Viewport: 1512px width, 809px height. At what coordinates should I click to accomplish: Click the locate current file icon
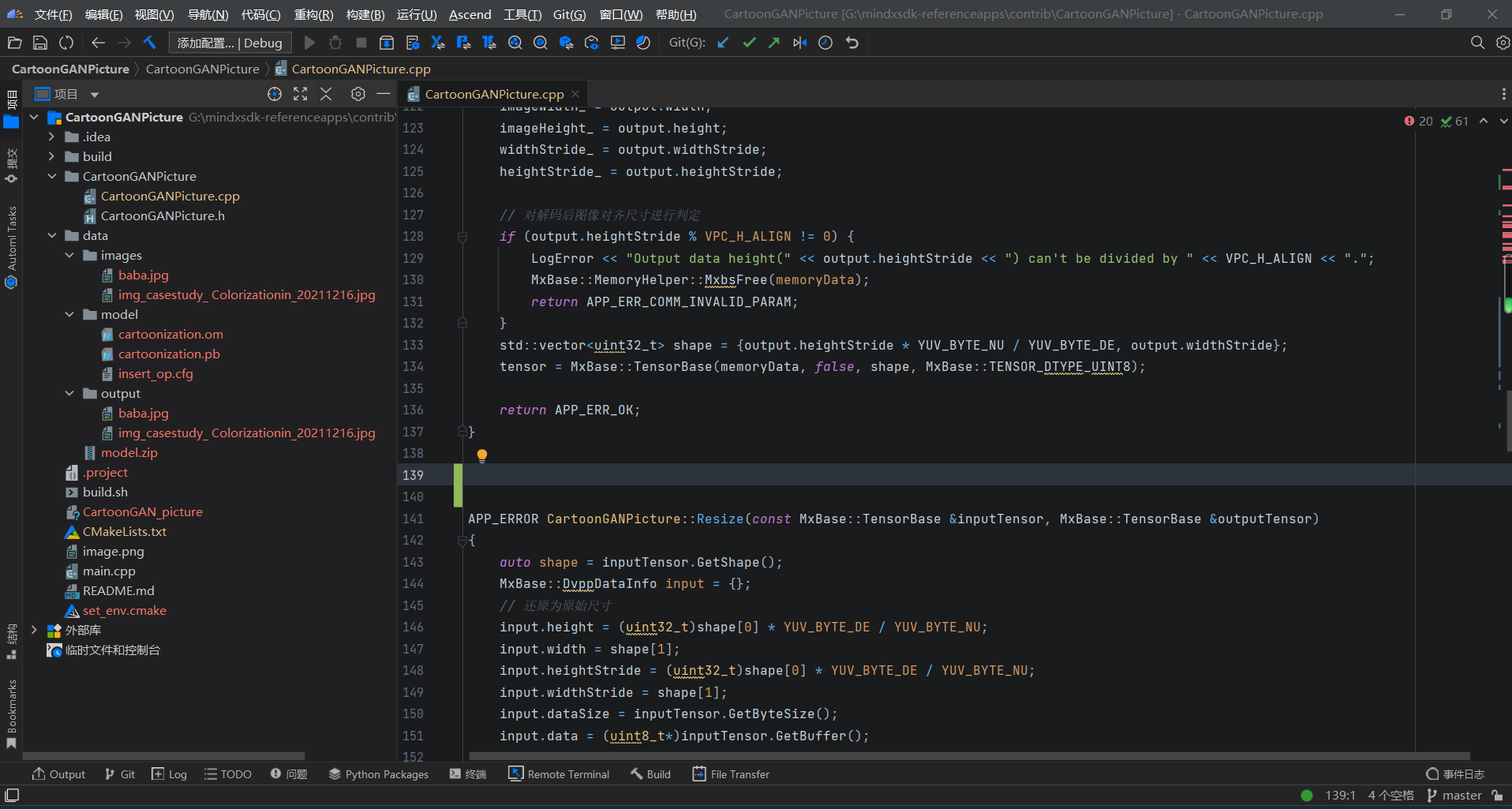click(x=275, y=94)
